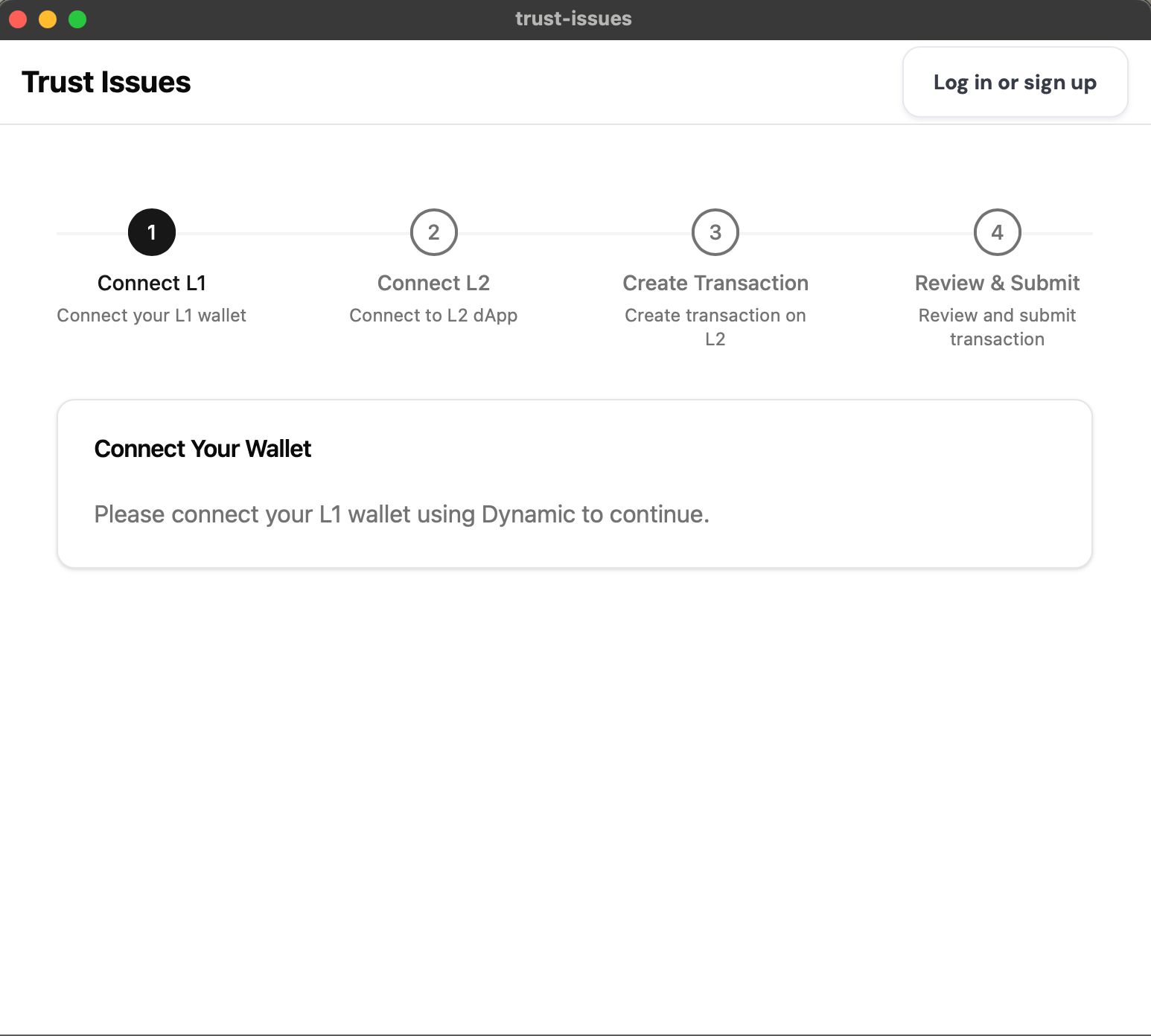Click the trust-issues window title
The image size is (1151, 1036).
click(573, 19)
